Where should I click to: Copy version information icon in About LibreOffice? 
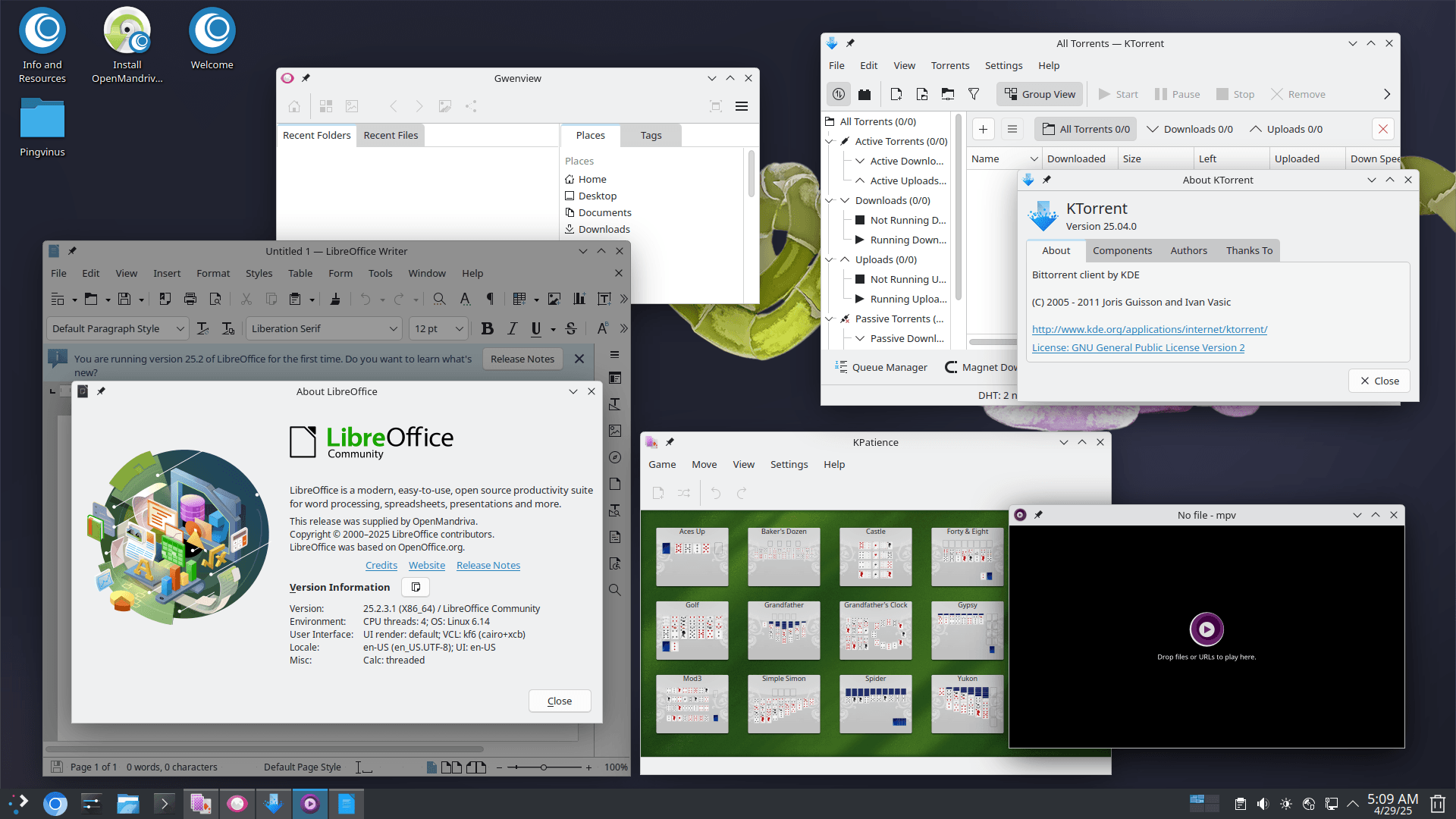coord(416,587)
